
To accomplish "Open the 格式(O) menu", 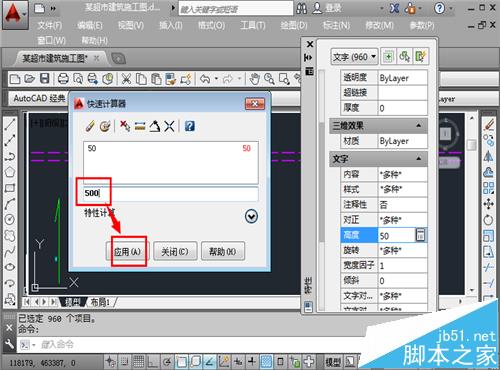I will (x=211, y=26).
